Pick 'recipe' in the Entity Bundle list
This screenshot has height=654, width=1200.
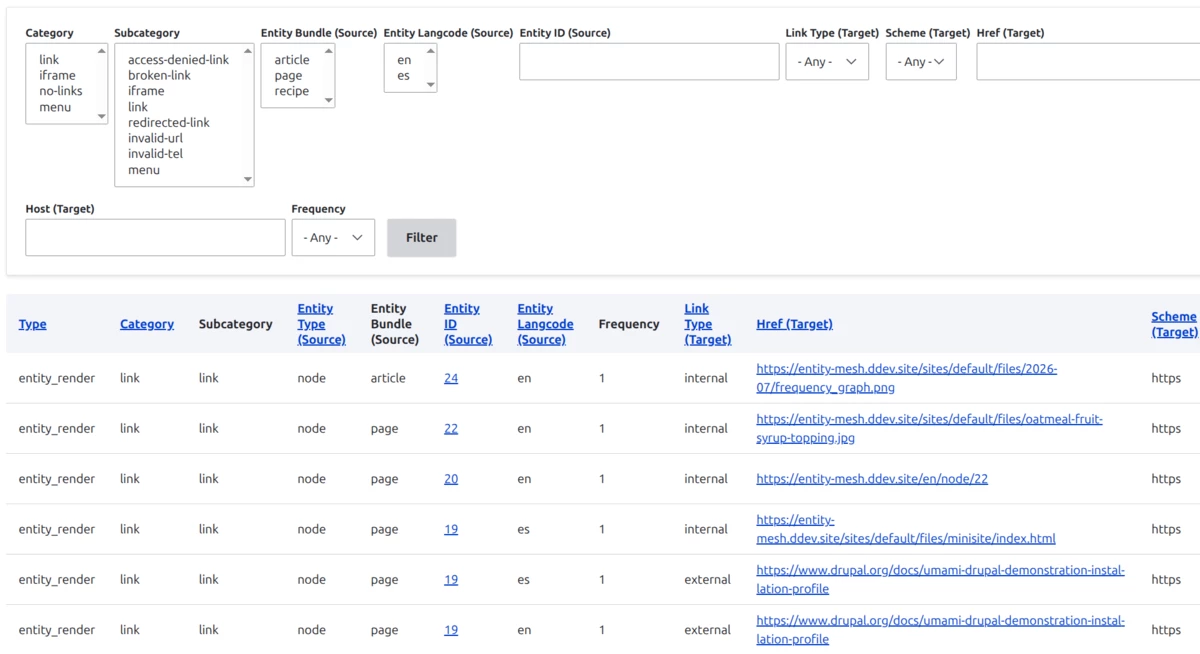tap(292, 91)
